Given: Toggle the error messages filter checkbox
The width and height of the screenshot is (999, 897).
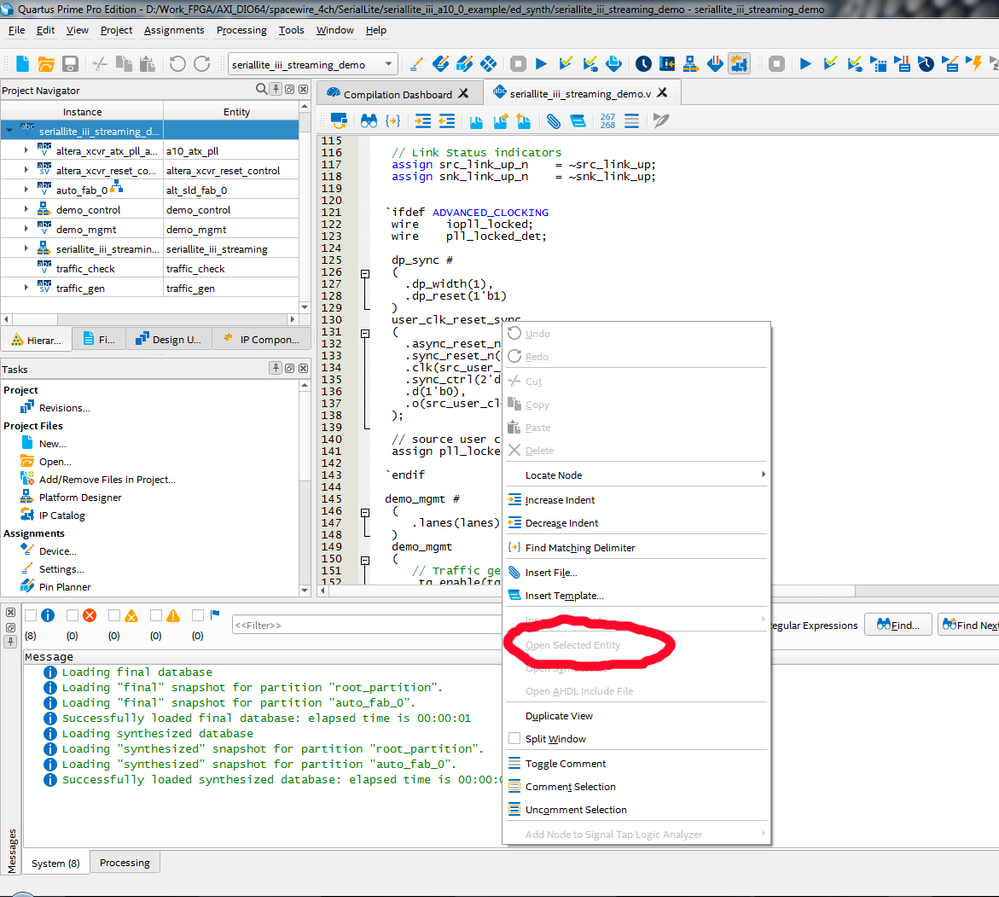Looking at the screenshot, I should pyautogui.click(x=73, y=616).
